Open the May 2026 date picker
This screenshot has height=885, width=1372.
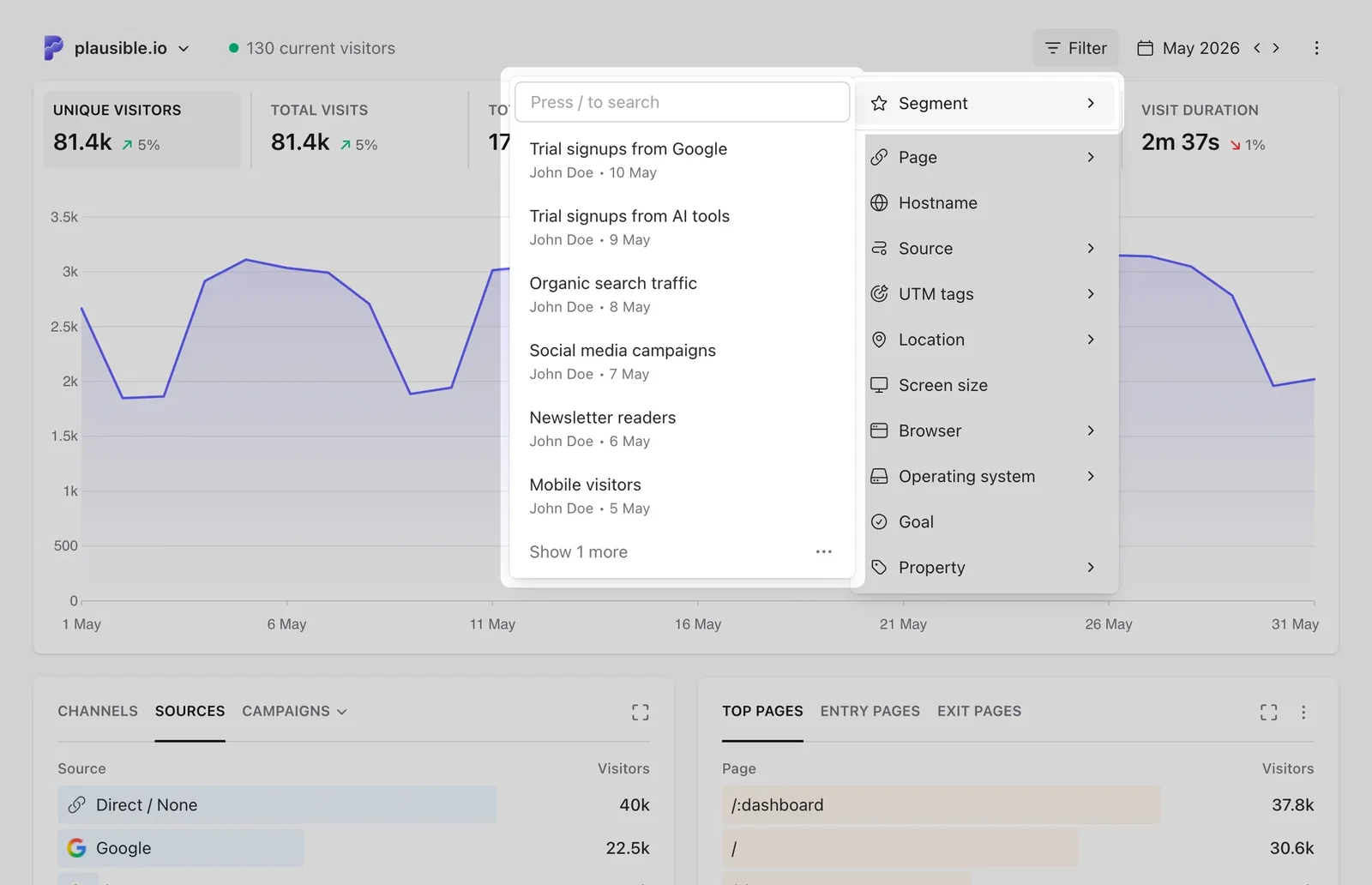pyautogui.click(x=1188, y=48)
